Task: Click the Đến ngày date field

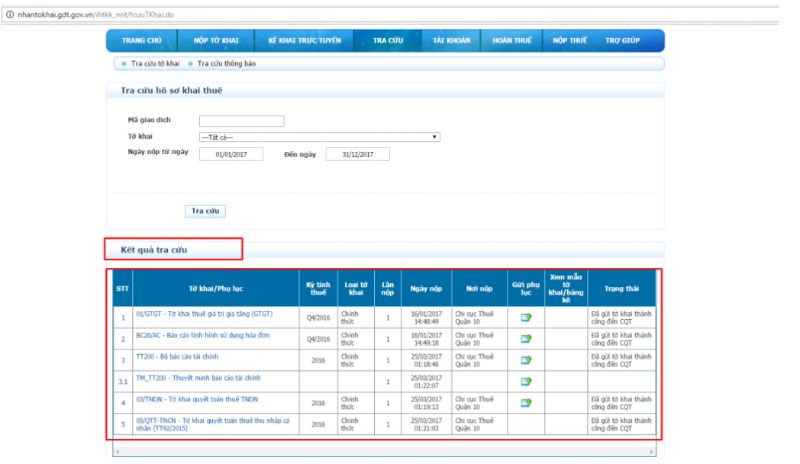Action: click(357, 154)
